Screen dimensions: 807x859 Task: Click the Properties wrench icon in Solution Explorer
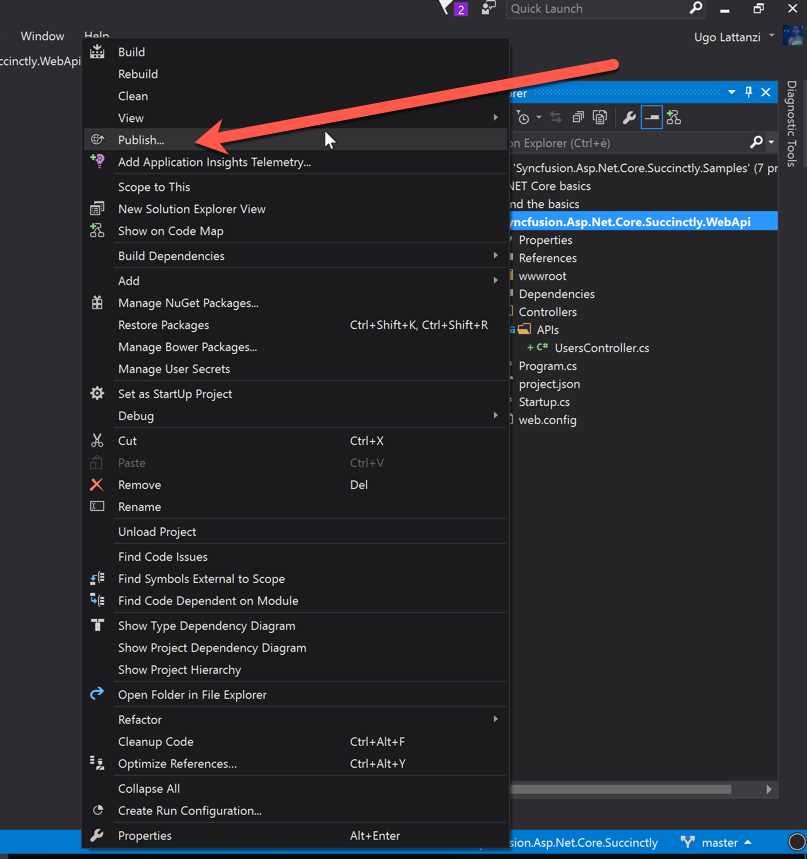click(628, 117)
